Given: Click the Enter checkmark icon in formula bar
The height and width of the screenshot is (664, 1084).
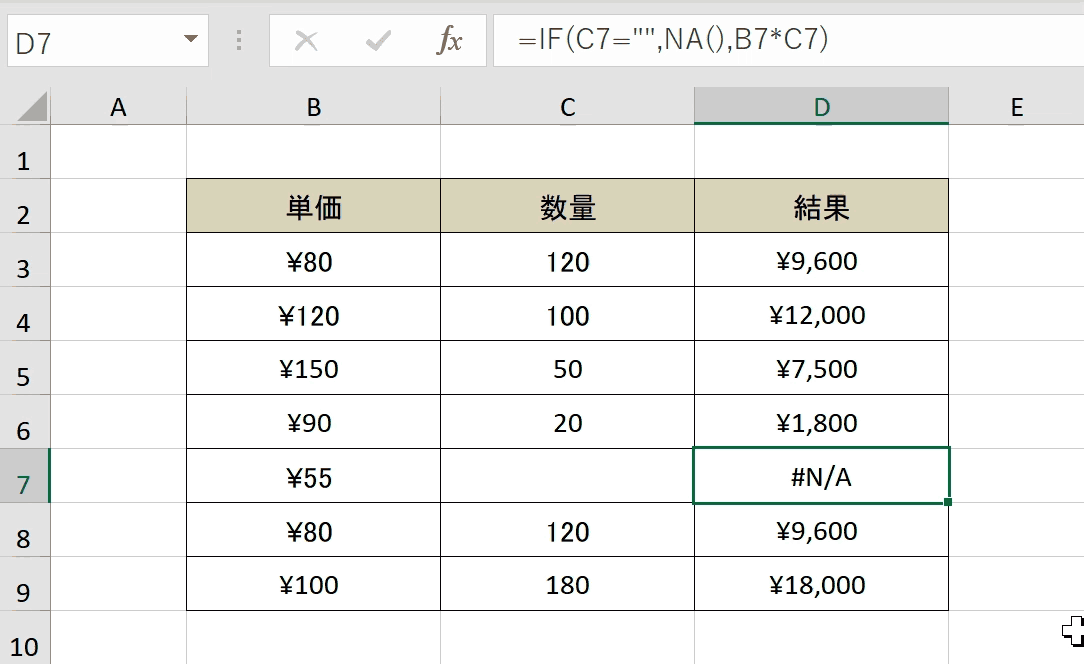Looking at the screenshot, I should (377, 40).
